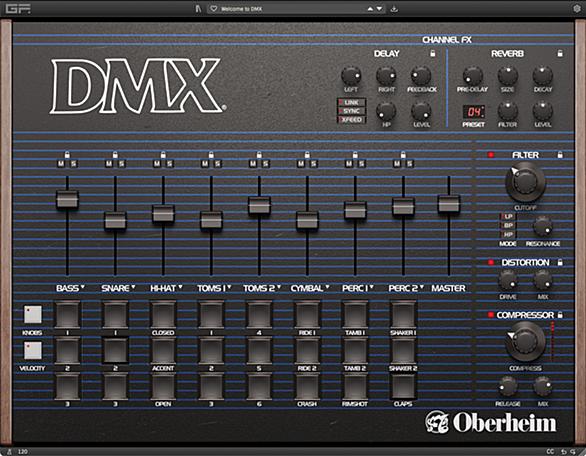The image size is (586, 456).
Task: Click the CC icon in status bar
Action: click(x=550, y=452)
